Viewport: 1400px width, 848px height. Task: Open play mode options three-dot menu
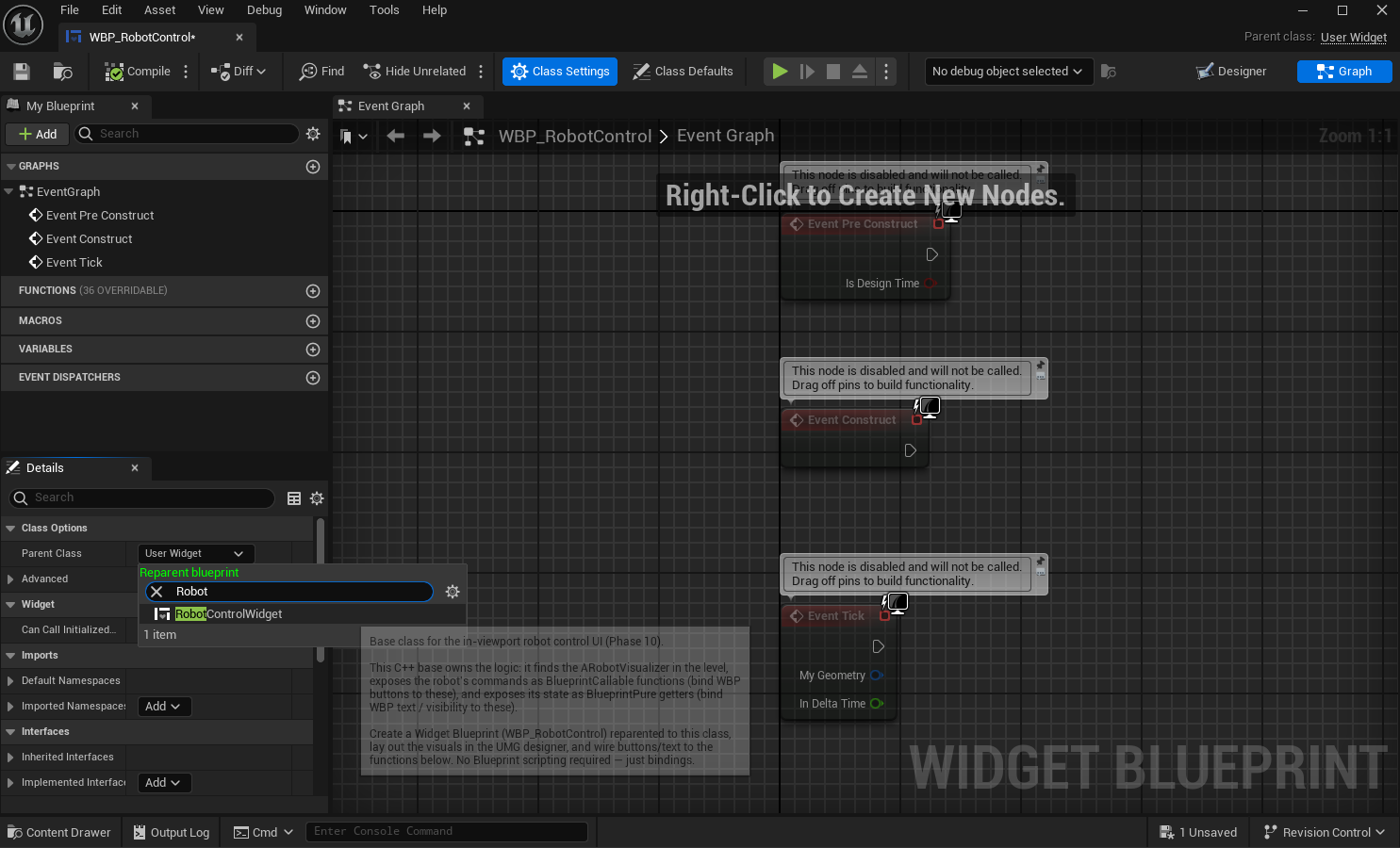[x=886, y=72]
